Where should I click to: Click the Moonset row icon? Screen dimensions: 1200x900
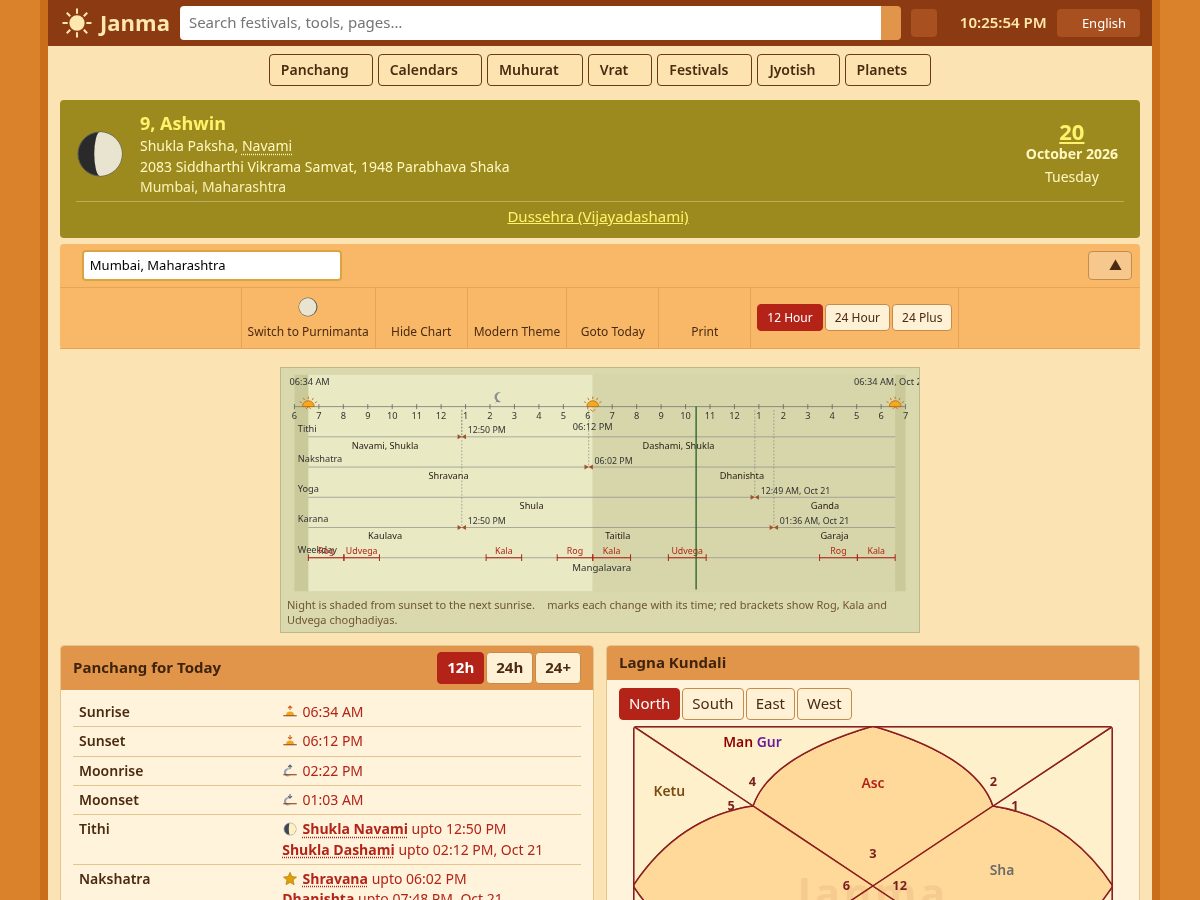[x=290, y=800]
